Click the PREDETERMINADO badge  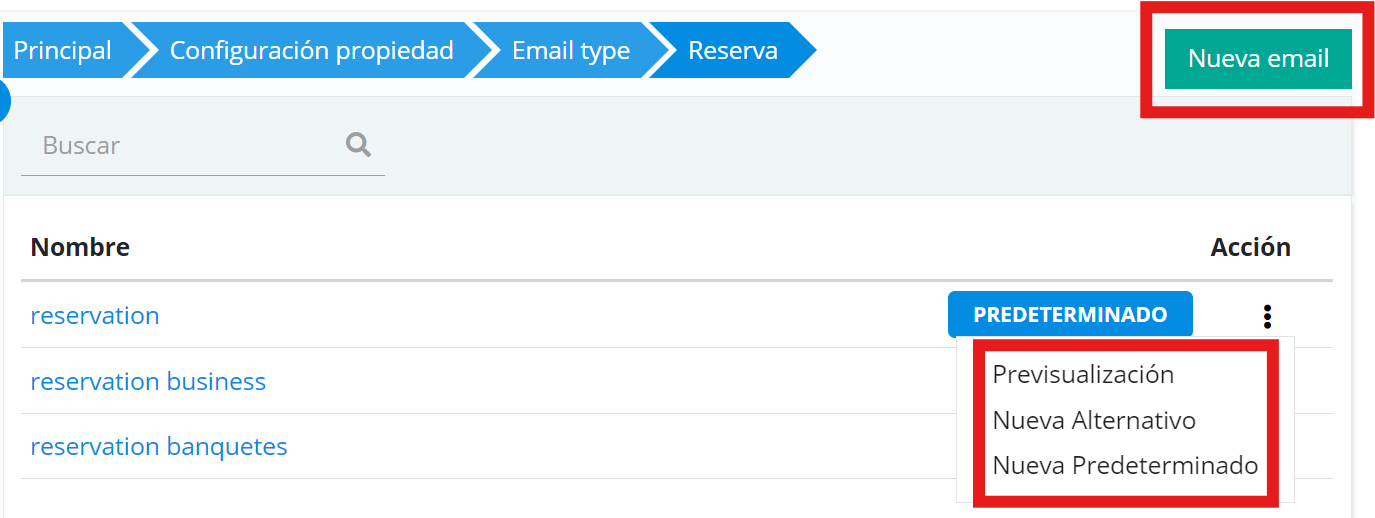tap(1070, 315)
